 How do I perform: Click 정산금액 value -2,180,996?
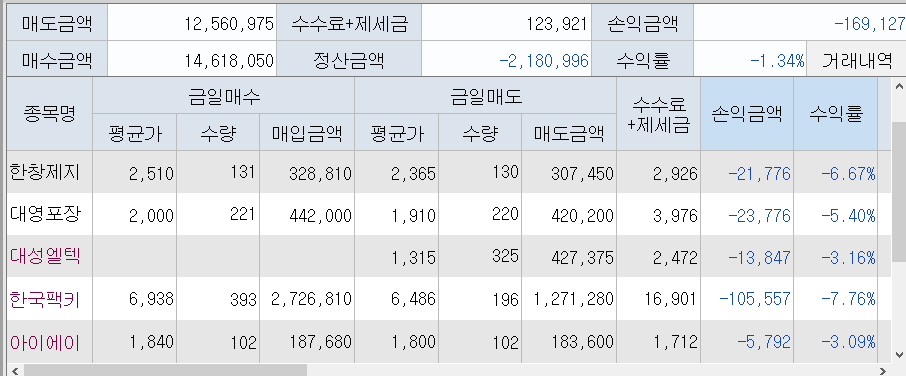click(x=543, y=60)
